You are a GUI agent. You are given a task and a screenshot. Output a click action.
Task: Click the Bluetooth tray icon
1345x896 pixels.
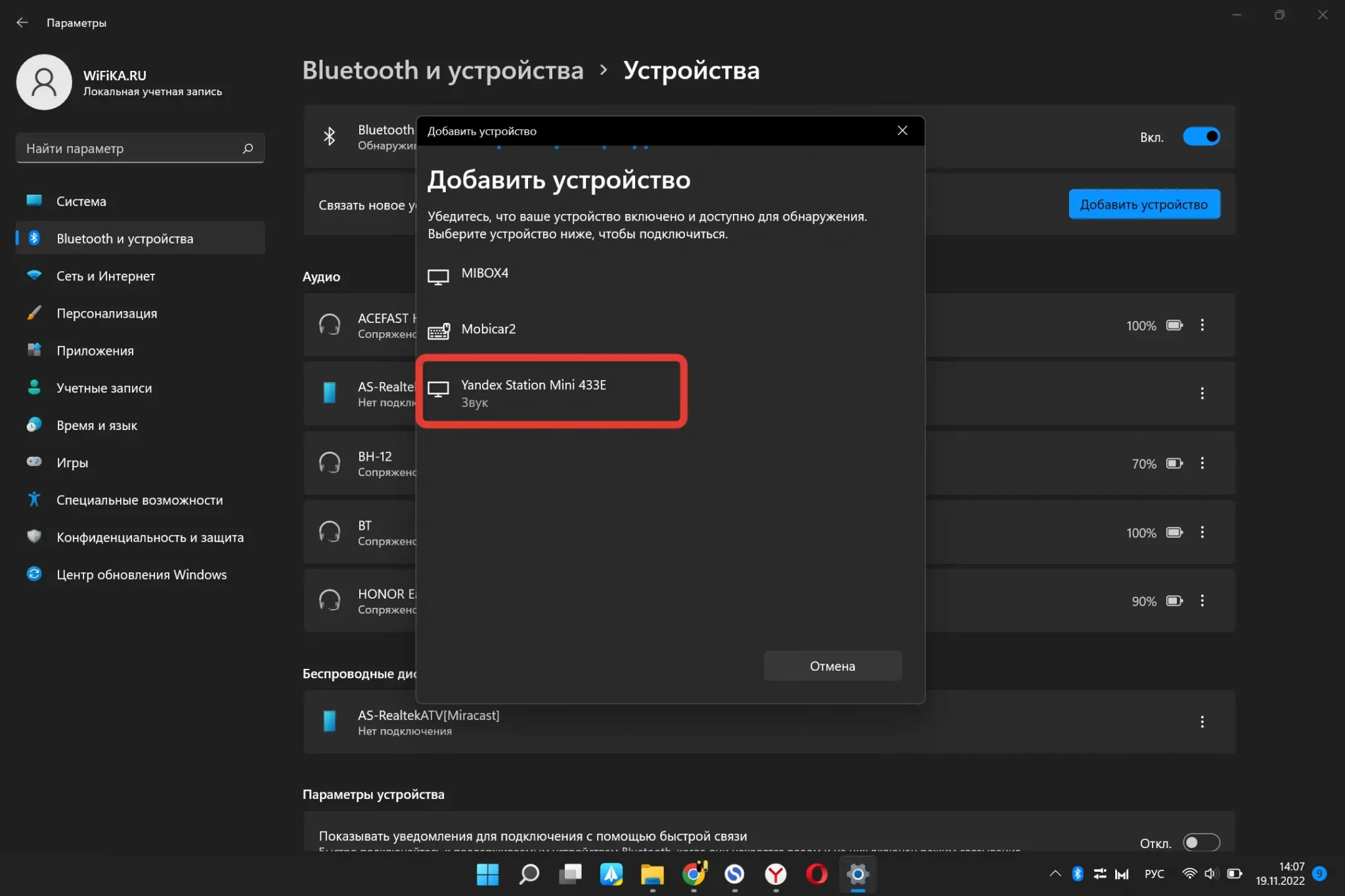click(x=1078, y=874)
